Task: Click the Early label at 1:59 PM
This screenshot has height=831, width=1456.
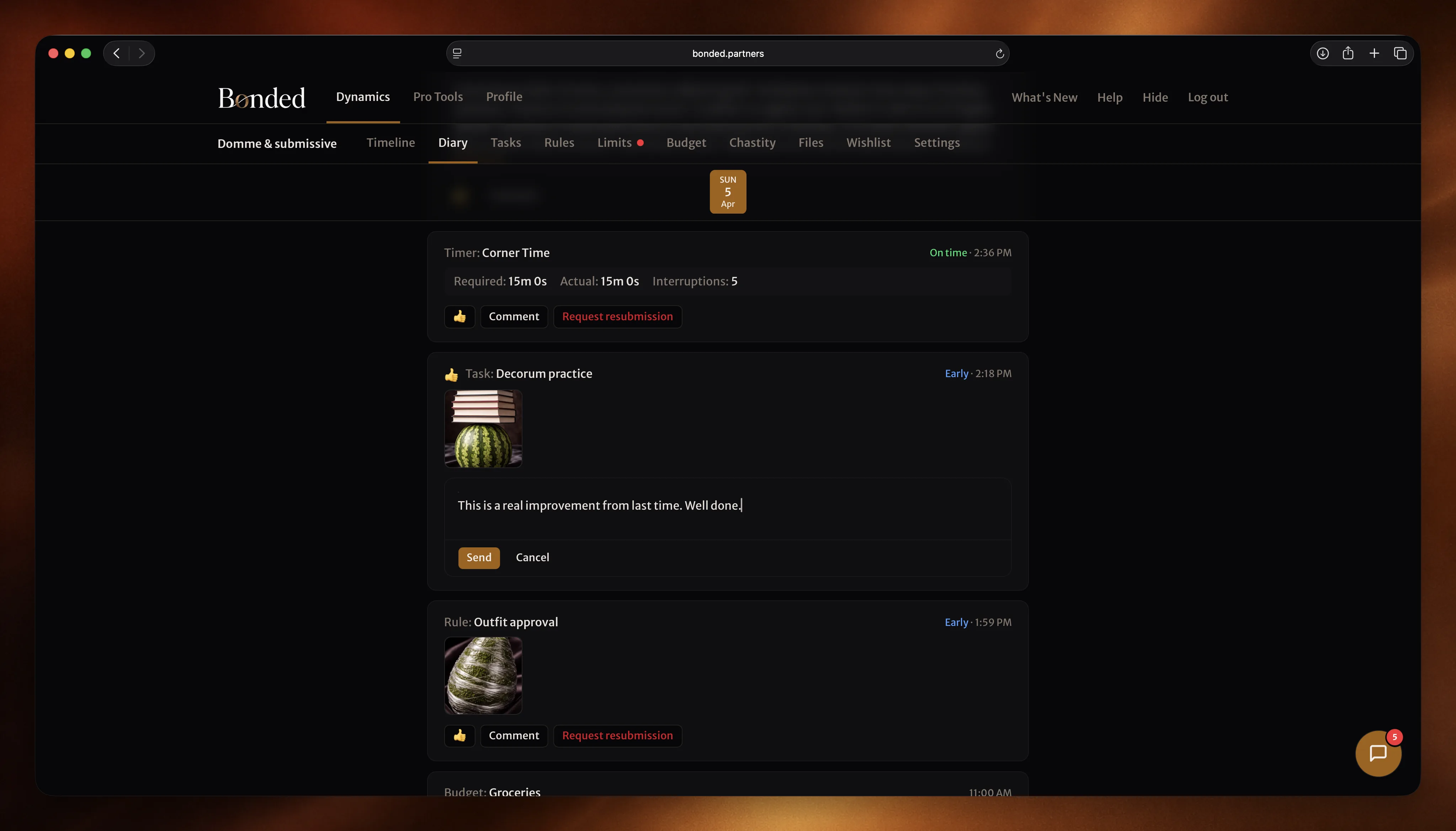Action: point(956,622)
